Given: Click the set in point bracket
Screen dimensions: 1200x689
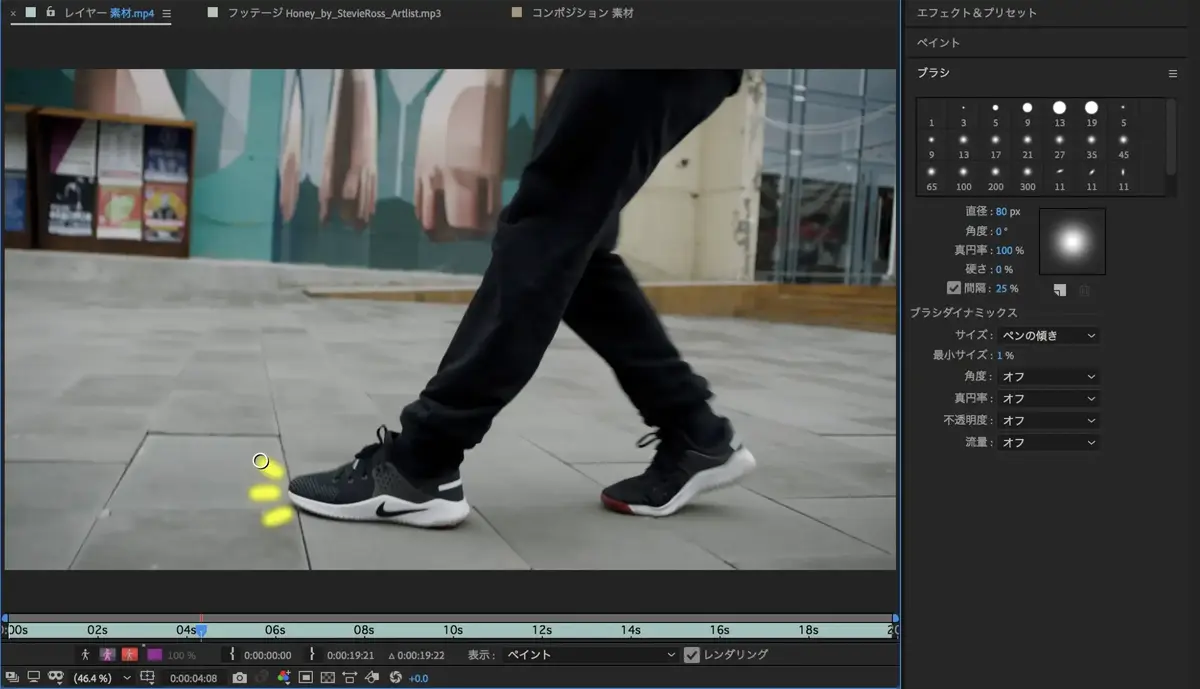Looking at the screenshot, I should [x=232, y=655].
